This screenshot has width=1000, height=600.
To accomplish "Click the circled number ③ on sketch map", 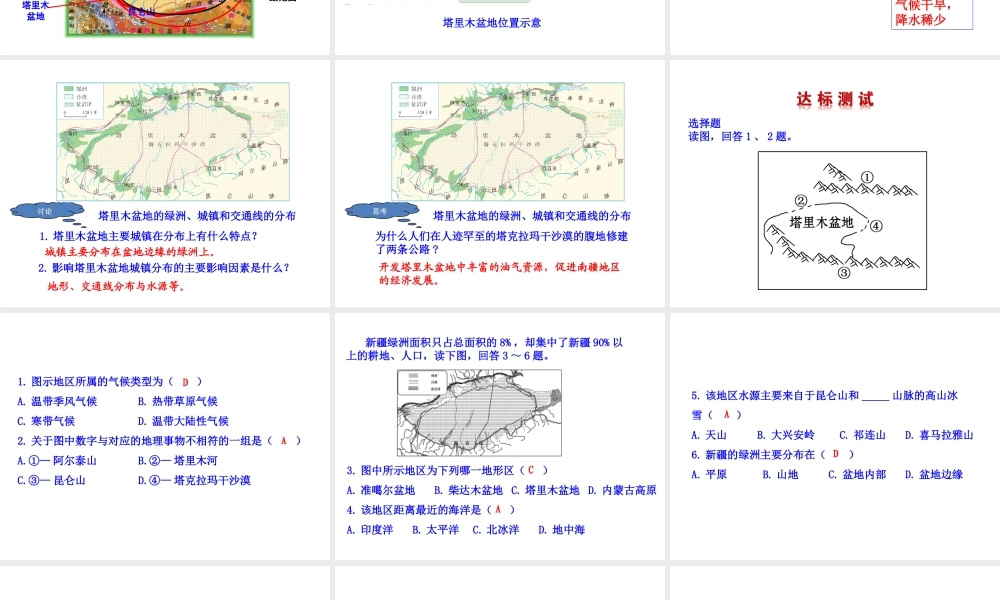I will (x=844, y=273).
